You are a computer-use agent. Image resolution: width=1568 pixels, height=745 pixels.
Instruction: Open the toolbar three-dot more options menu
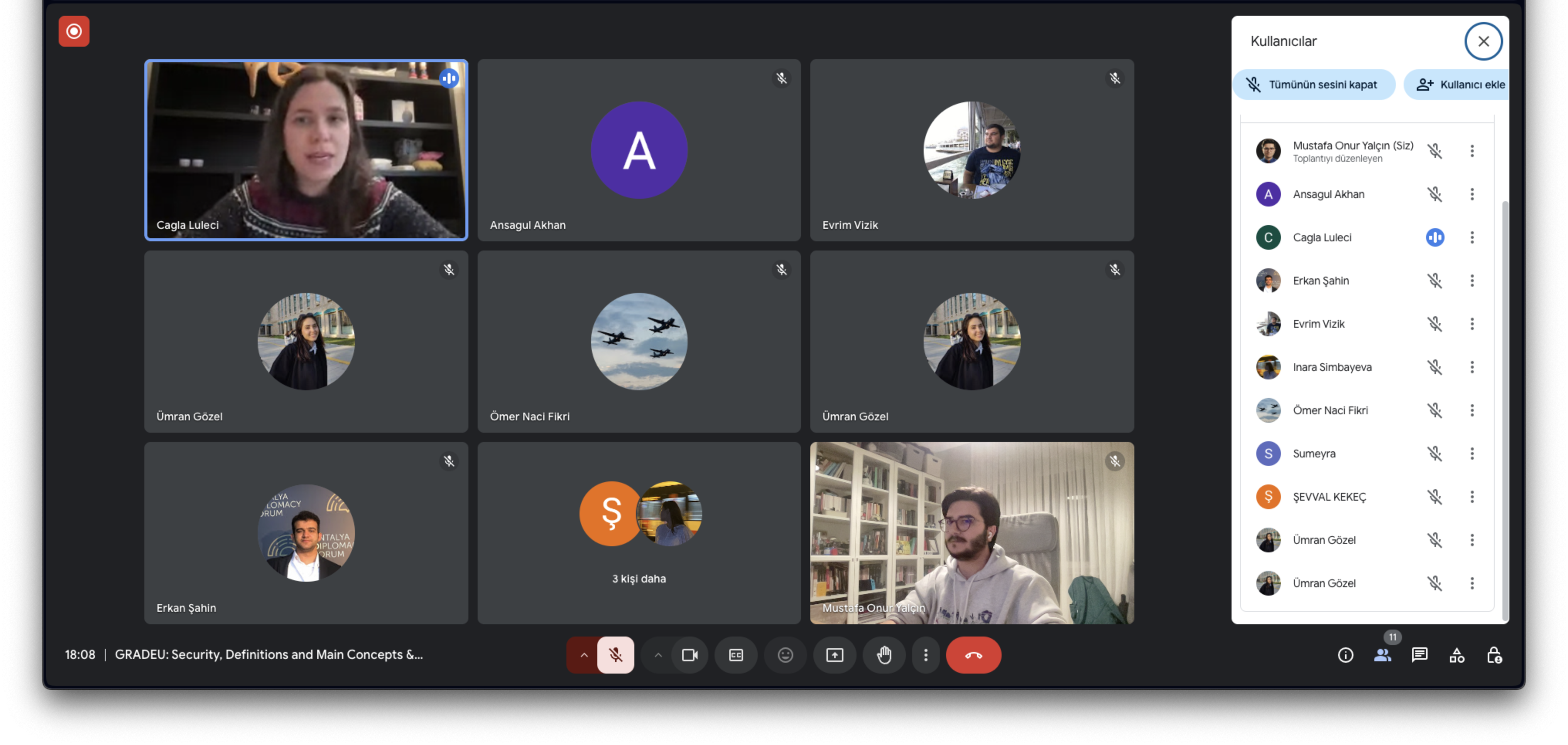pos(925,655)
